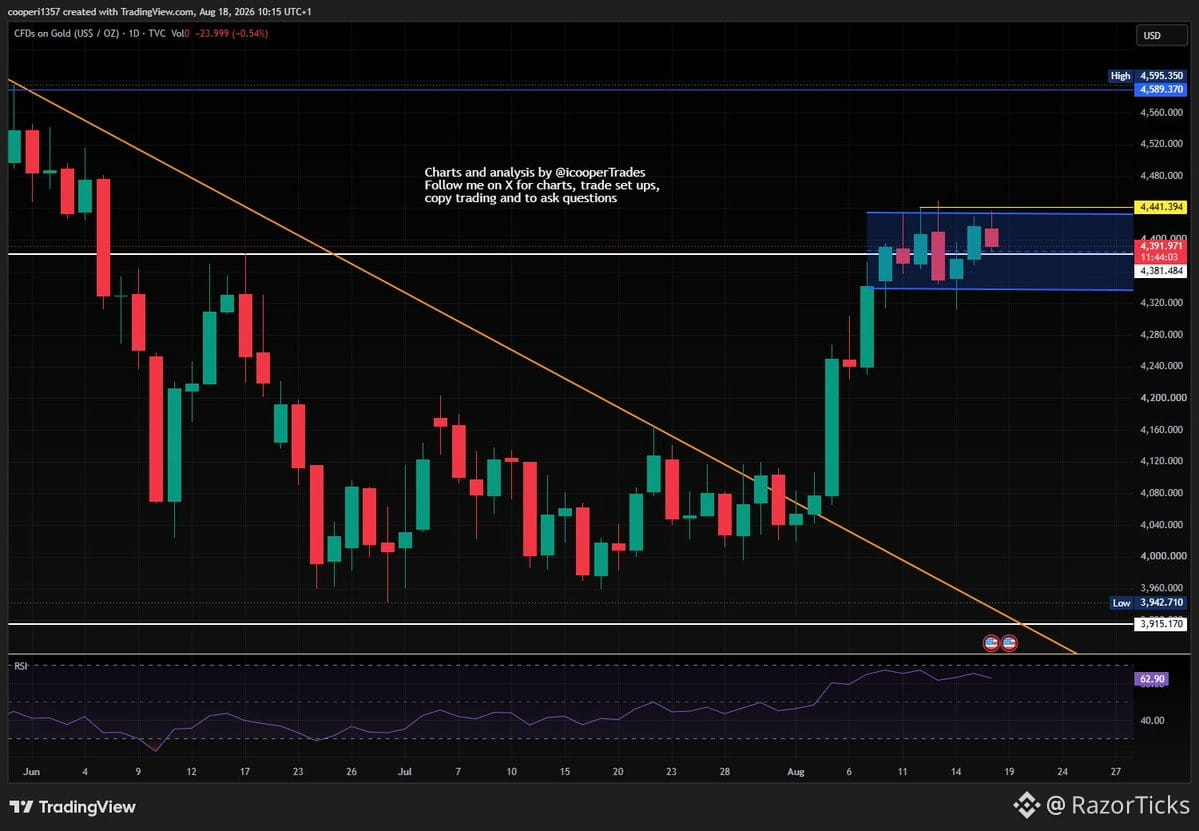Click the USD currency button
This screenshot has width=1199, height=831.
[x=1160, y=35]
